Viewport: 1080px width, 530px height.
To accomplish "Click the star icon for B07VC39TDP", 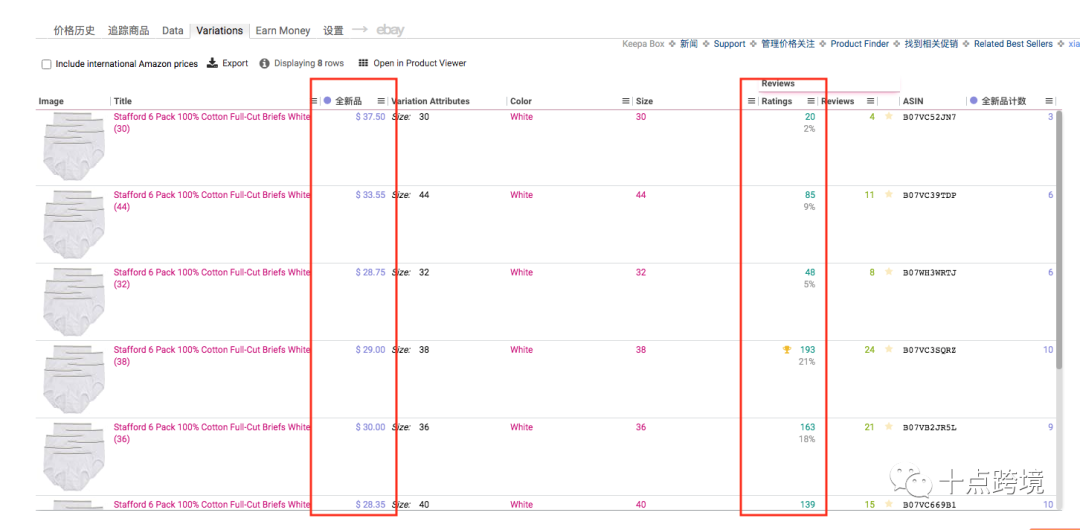I will [x=889, y=195].
